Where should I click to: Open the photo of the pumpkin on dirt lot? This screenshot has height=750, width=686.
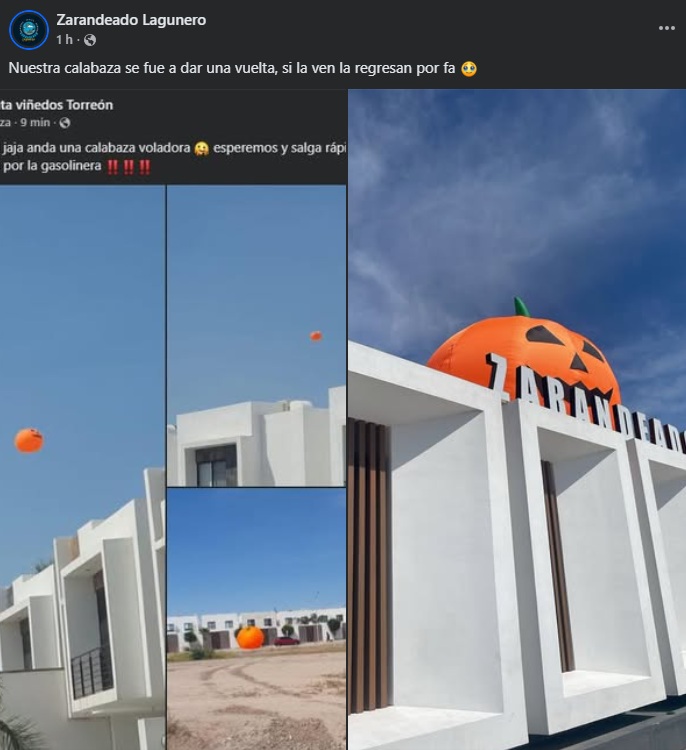coord(256,619)
